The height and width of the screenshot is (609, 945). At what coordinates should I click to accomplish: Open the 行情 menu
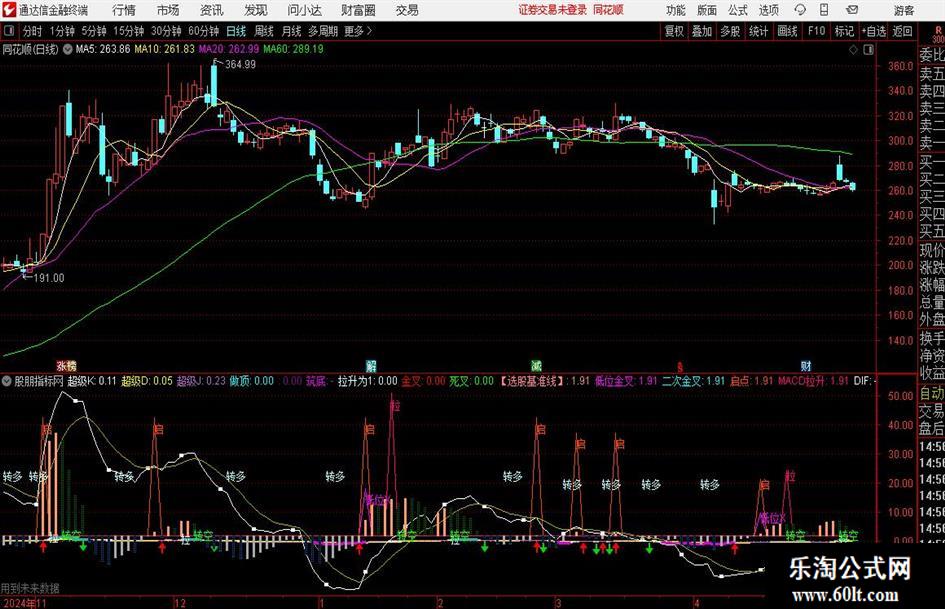(124, 10)
